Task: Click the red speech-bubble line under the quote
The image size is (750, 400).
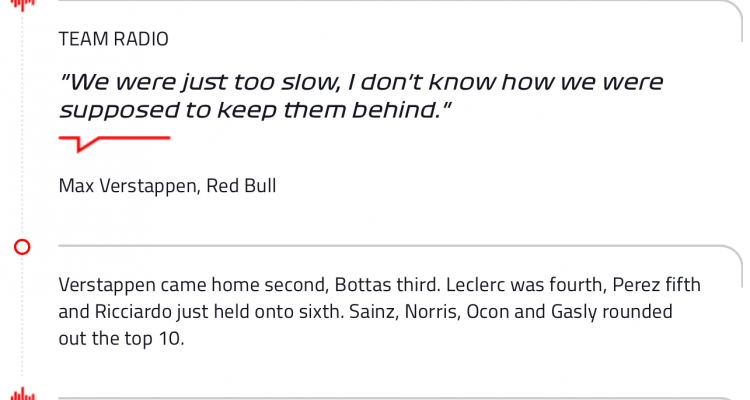Action: tap(114, 144)
